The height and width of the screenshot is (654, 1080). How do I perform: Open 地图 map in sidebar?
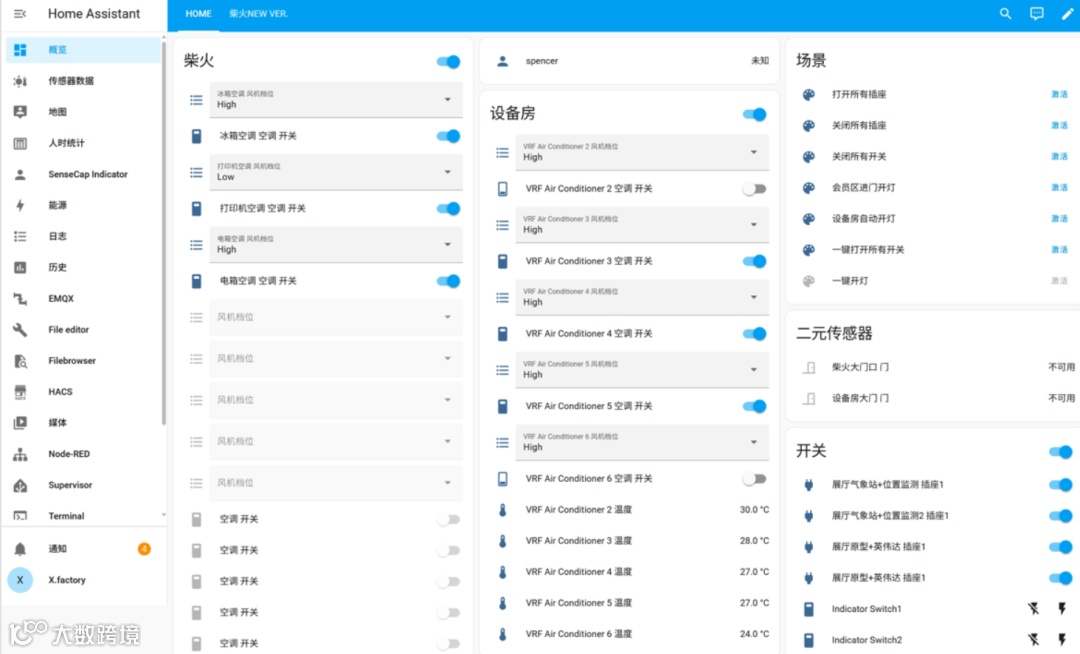pyautogui.click(x=83, y=112)
